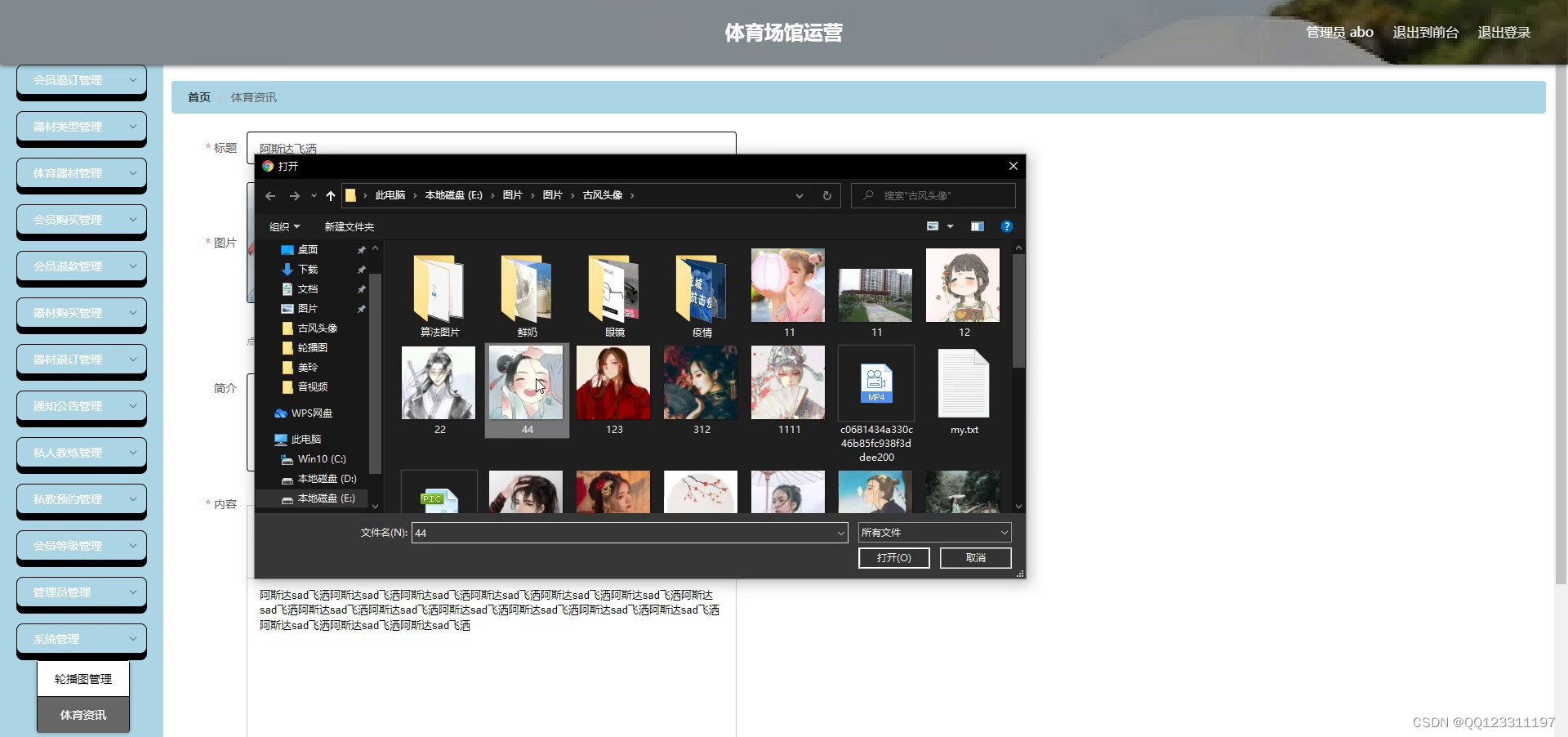Screen dimensions: 1568x737
Task: Open the view mode icon in toolbar
Action: click(x=933, y=226)
